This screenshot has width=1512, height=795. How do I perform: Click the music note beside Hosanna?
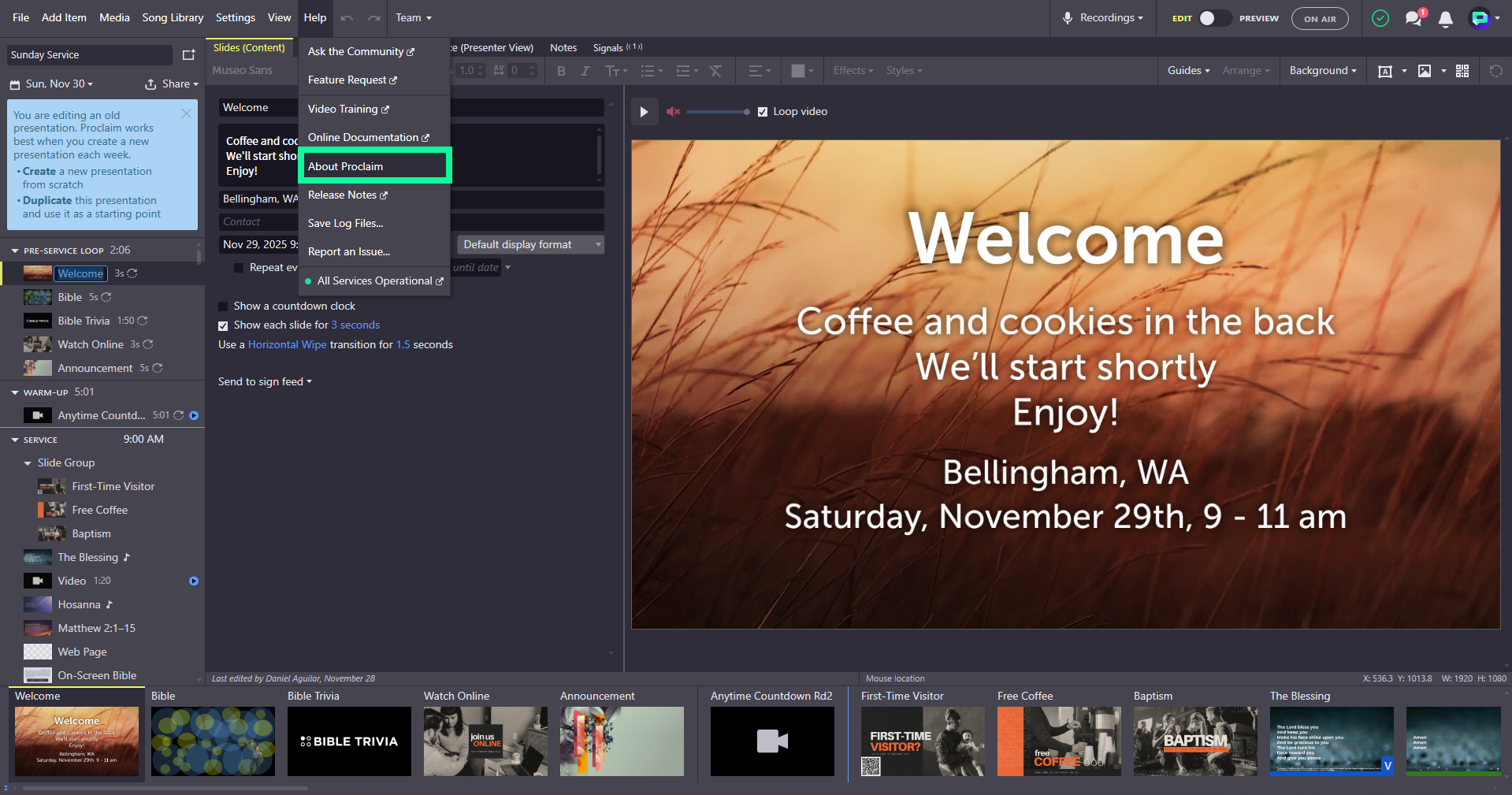[x=109, y=604]
